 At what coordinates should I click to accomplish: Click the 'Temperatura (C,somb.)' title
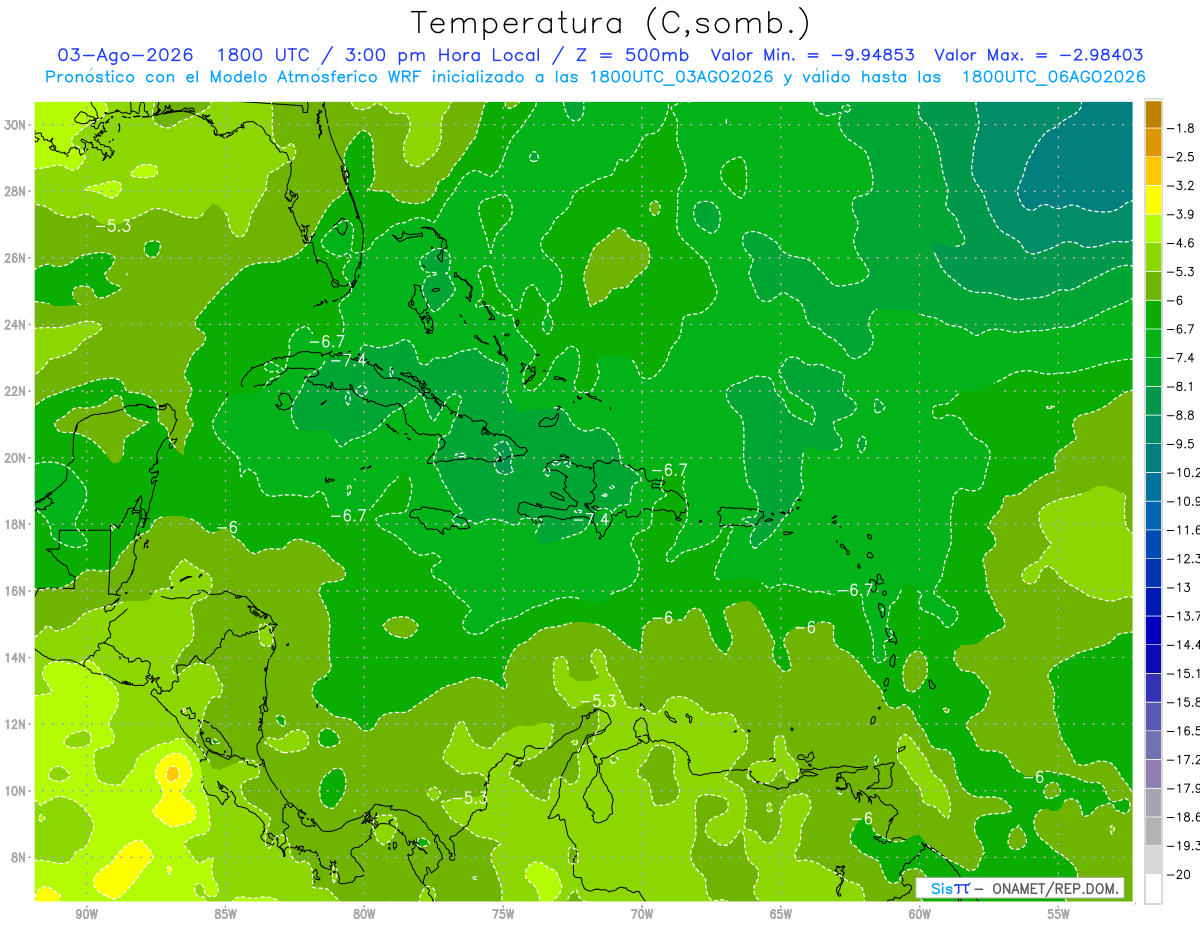pos(611,24)
